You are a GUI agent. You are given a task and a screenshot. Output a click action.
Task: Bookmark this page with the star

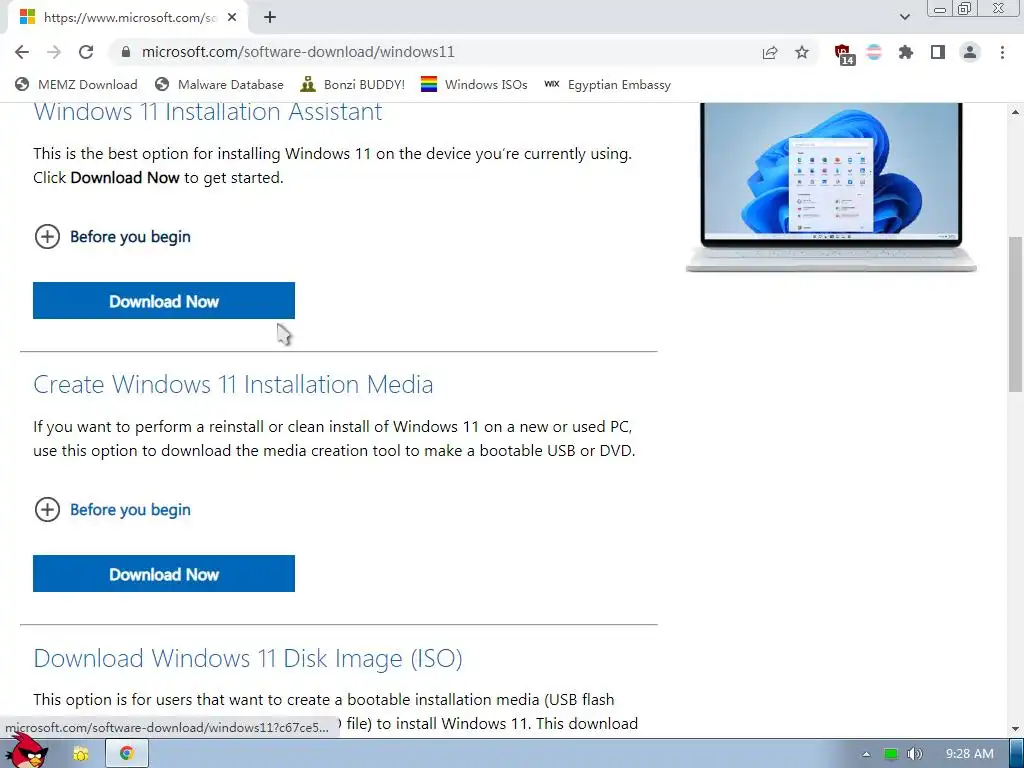pyautogui.click(x=802, y=52)
